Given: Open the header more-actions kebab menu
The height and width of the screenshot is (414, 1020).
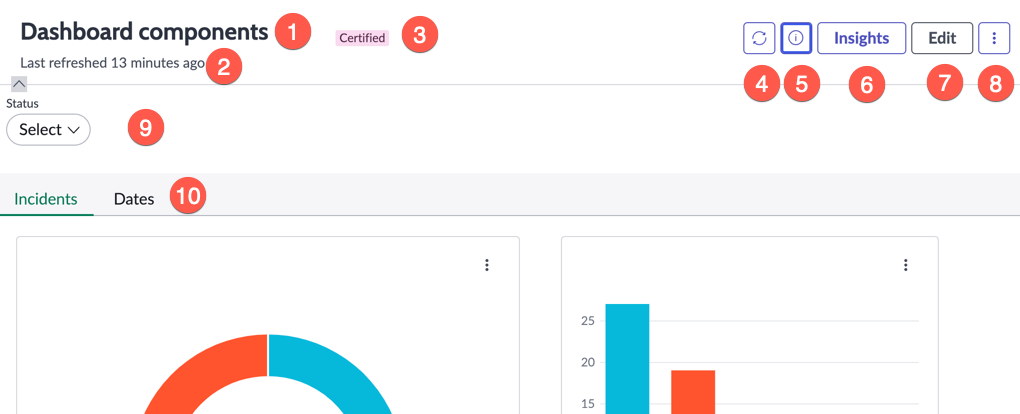Looking at the screenshot, I should (994, 38).
